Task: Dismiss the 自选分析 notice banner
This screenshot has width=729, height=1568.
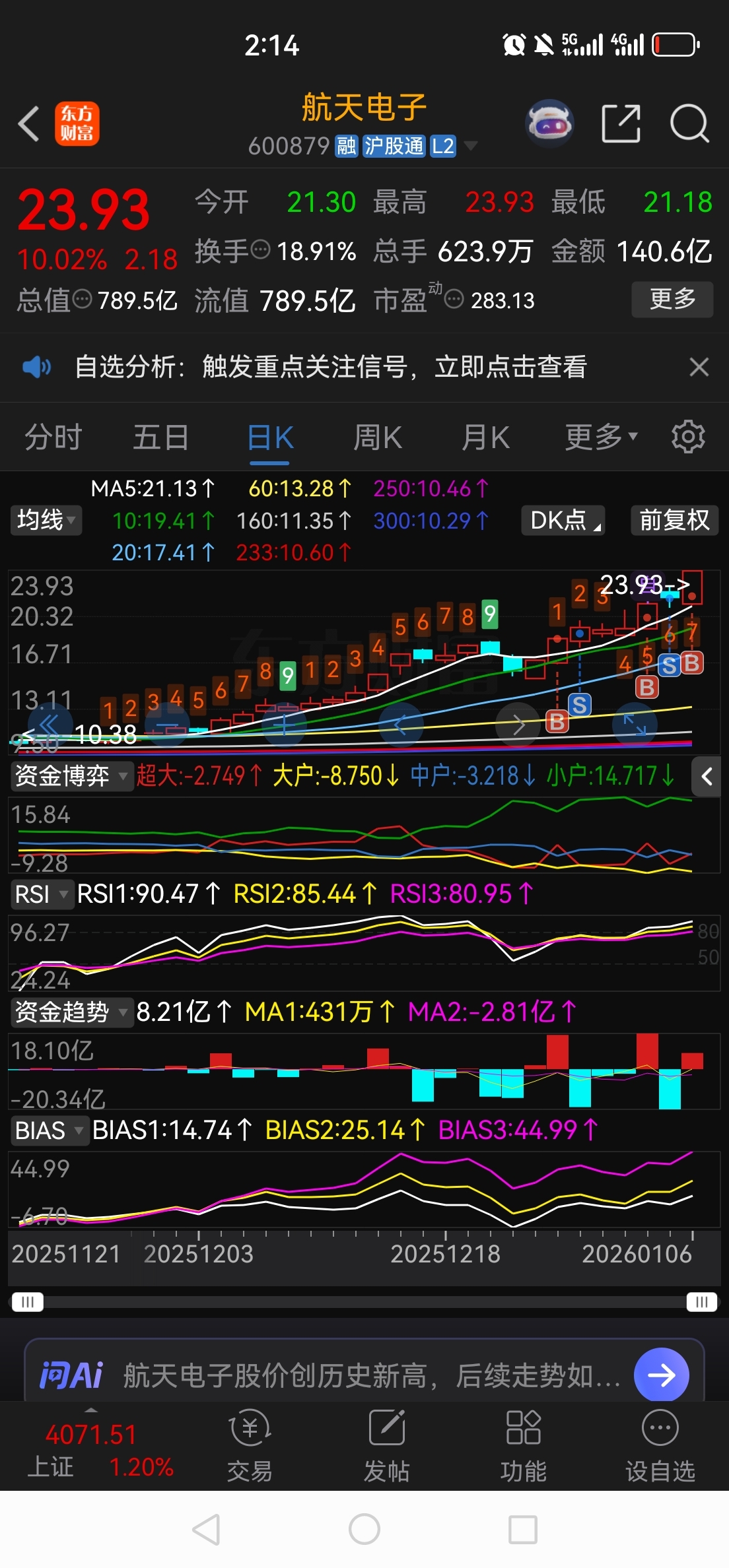Action: point(699,367)
